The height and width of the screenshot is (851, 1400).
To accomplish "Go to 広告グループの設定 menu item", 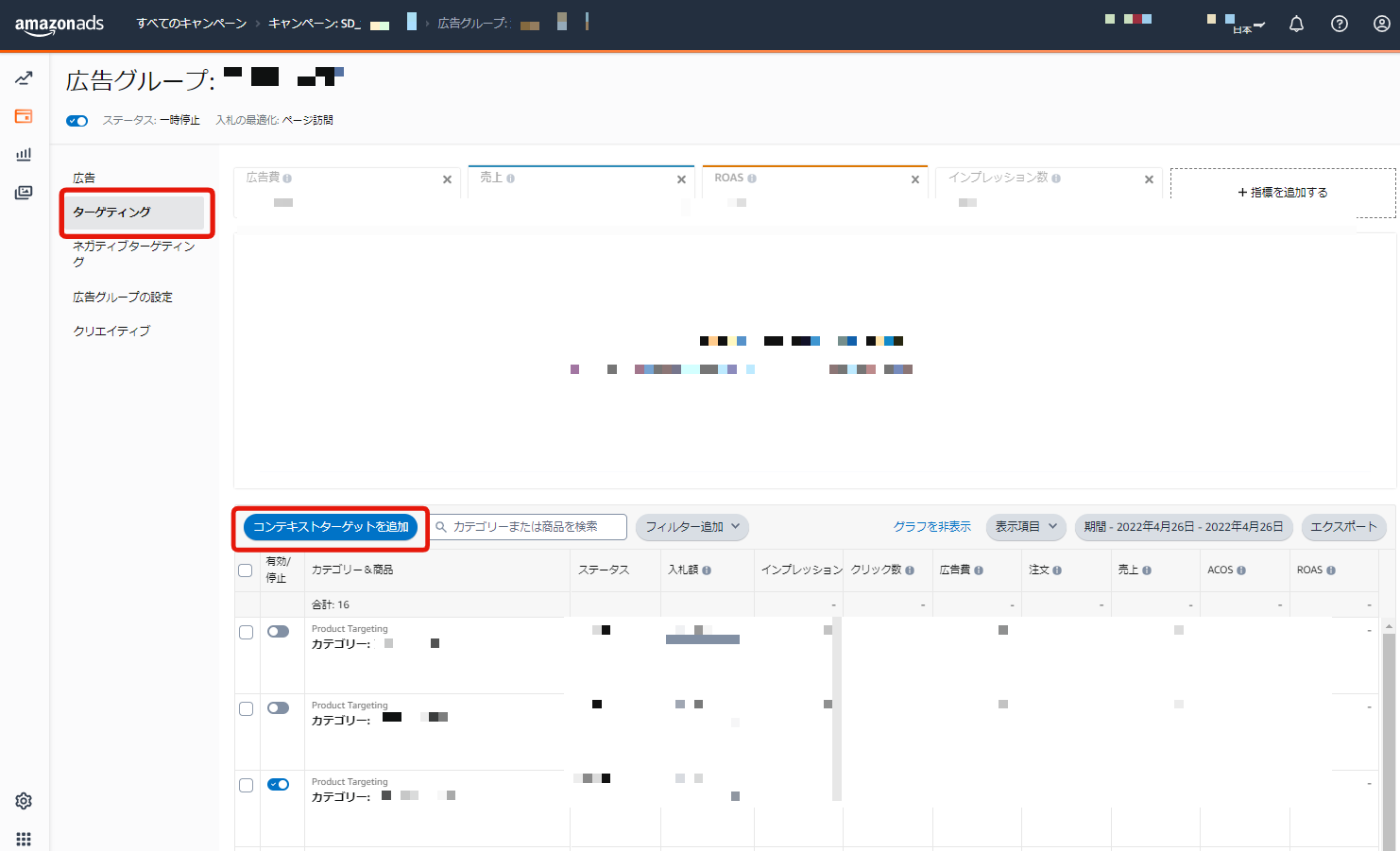I will [123, 297].
